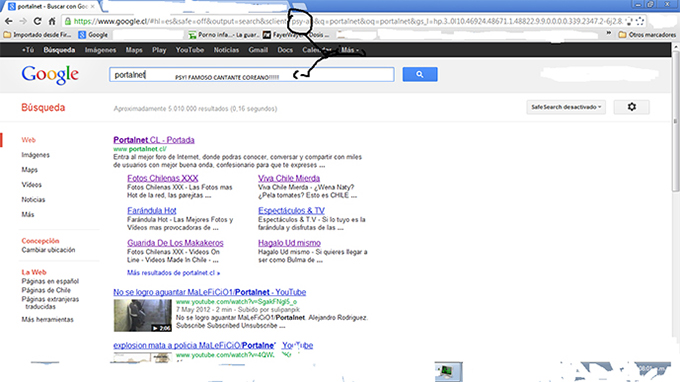This screenshot has height=382, width=680.
Task: Open the Otros marcadores bookmarks folder
Action: [647, 35]
